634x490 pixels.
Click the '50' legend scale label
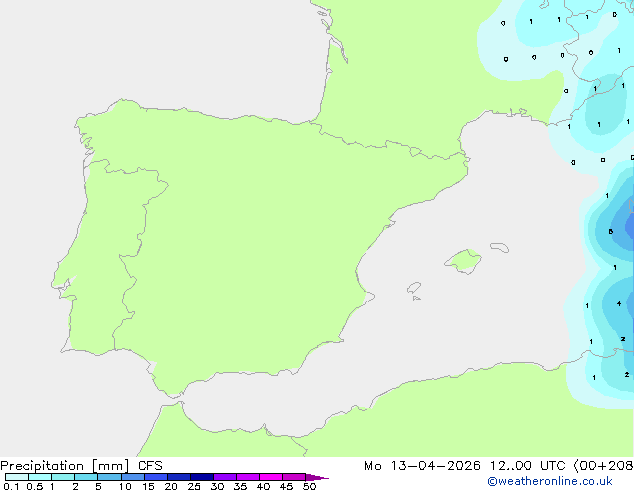309,486
